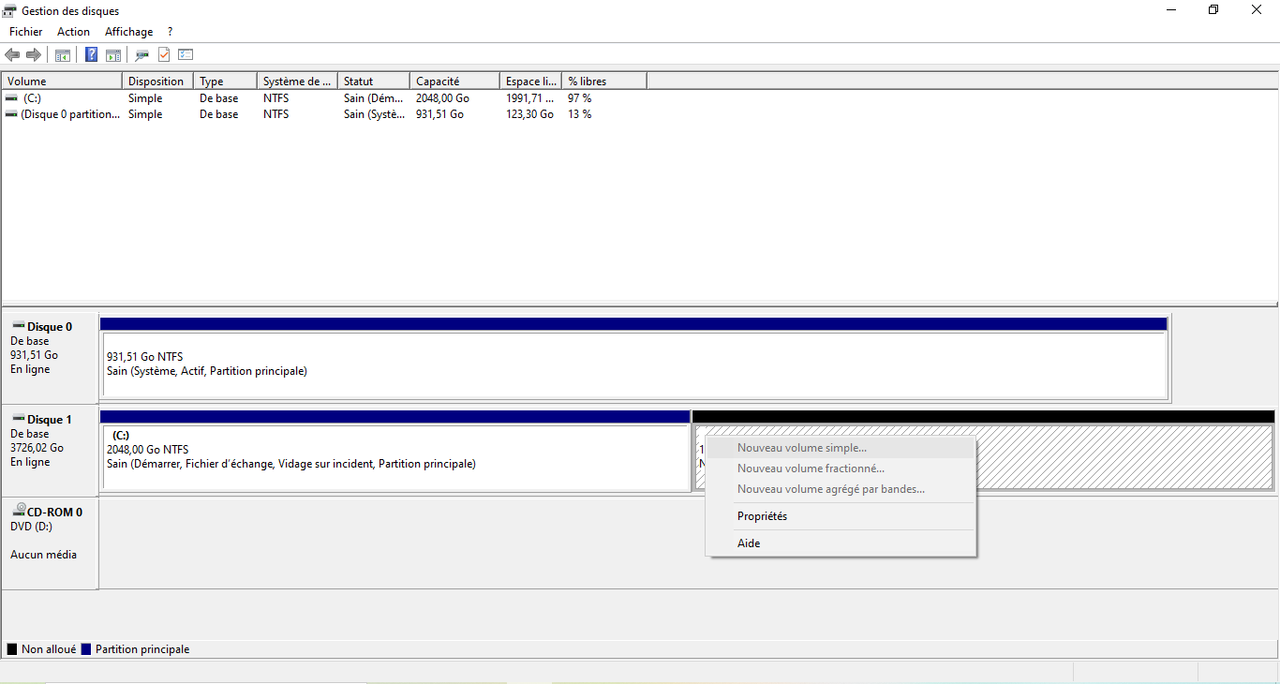Restore down the Gestion des disques window
Screen dimensions: 1280x684
coord(1213,10)
